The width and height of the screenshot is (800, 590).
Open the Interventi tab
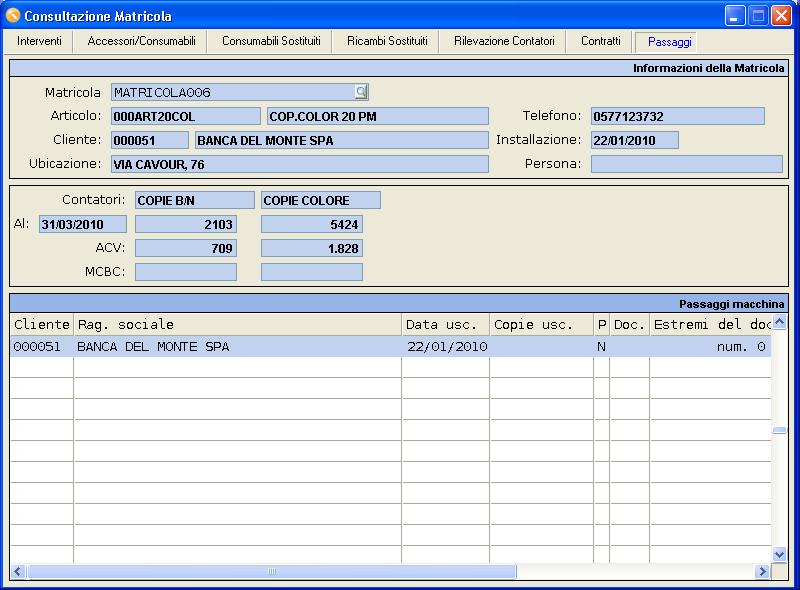coord(39,41)
